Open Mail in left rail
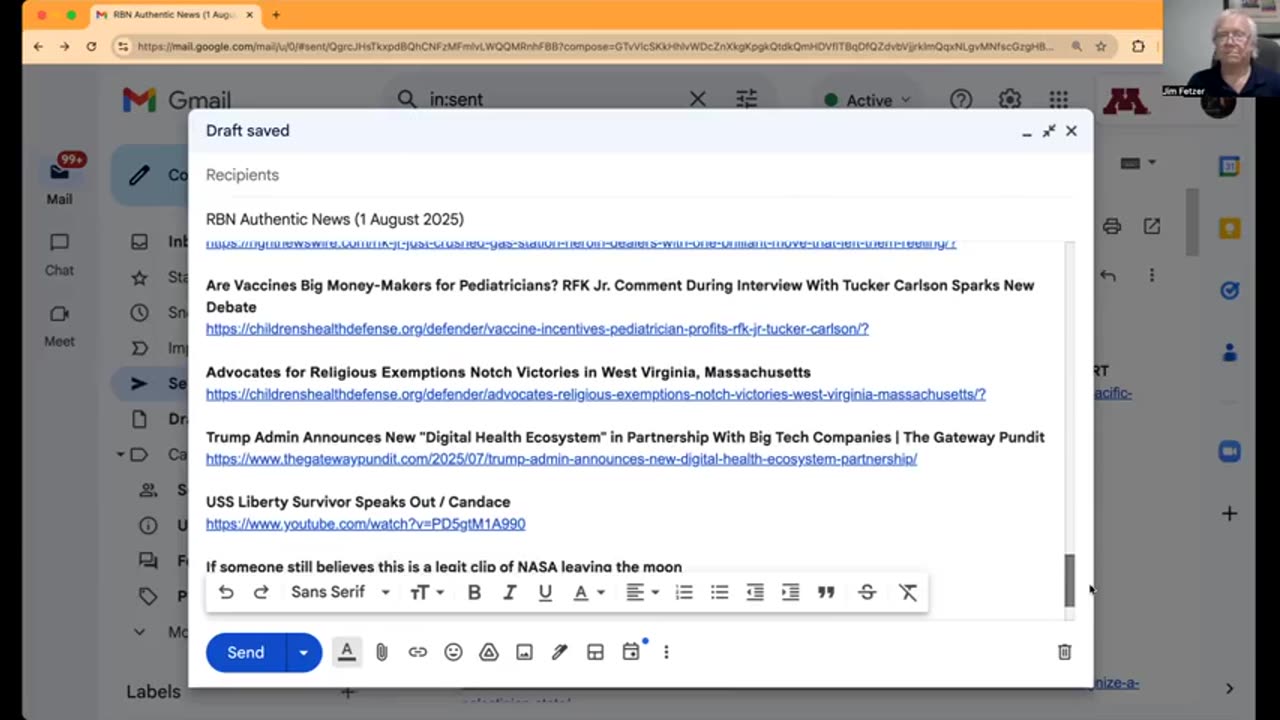1280x720 pixels. [59, 180]
